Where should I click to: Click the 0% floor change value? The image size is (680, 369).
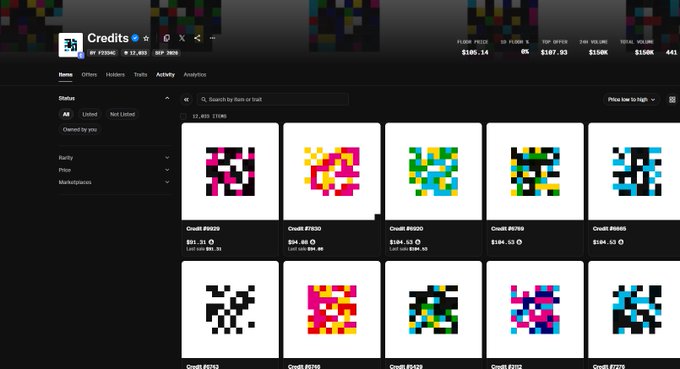coord(525,52)
